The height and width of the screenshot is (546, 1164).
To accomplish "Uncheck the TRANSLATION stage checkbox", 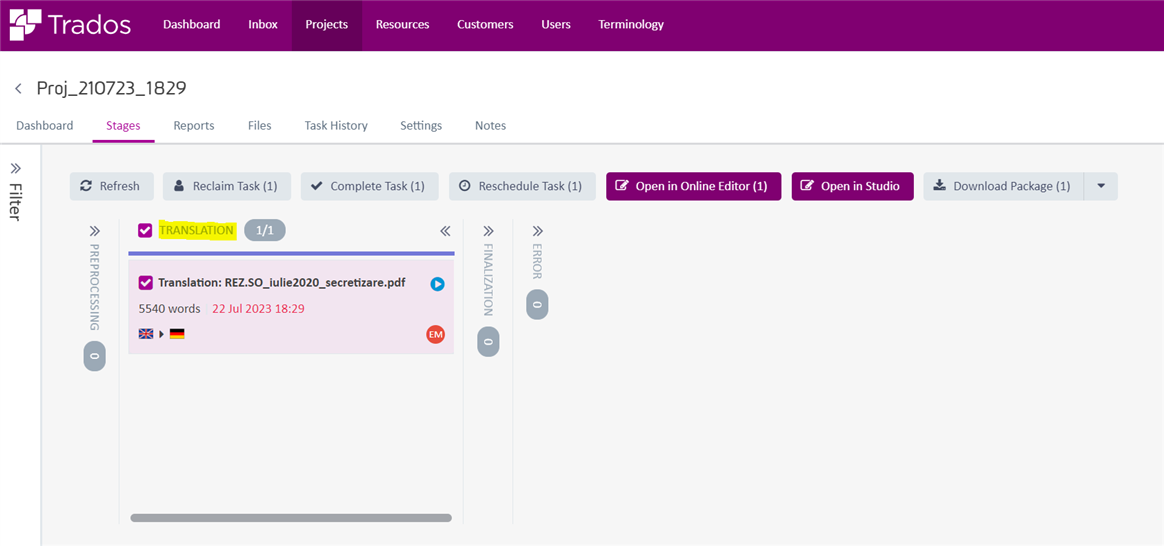I will tap(146, 231).
